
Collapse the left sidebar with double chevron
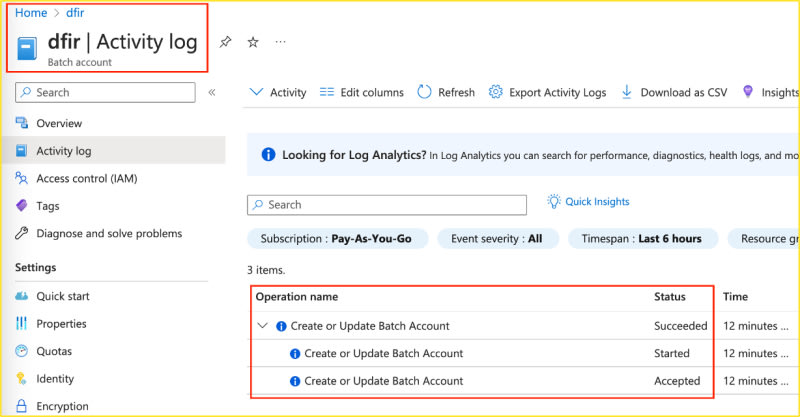211,92
